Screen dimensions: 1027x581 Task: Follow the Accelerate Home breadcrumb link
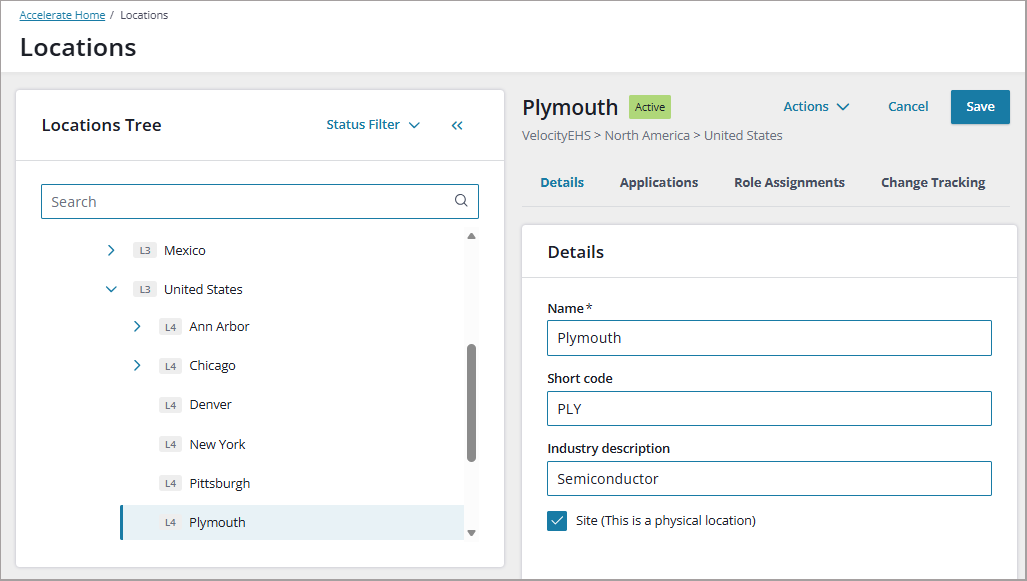(x=62, y=15)
